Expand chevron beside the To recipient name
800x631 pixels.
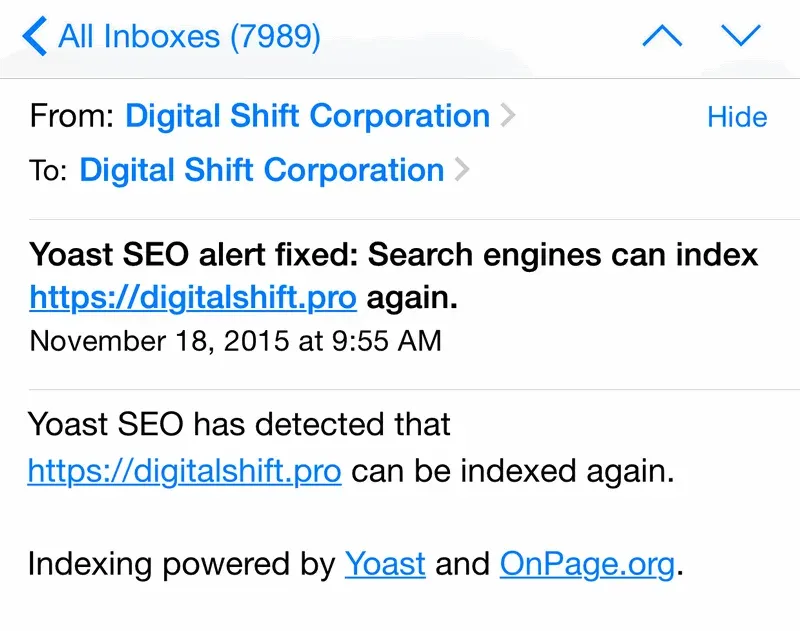461,170
